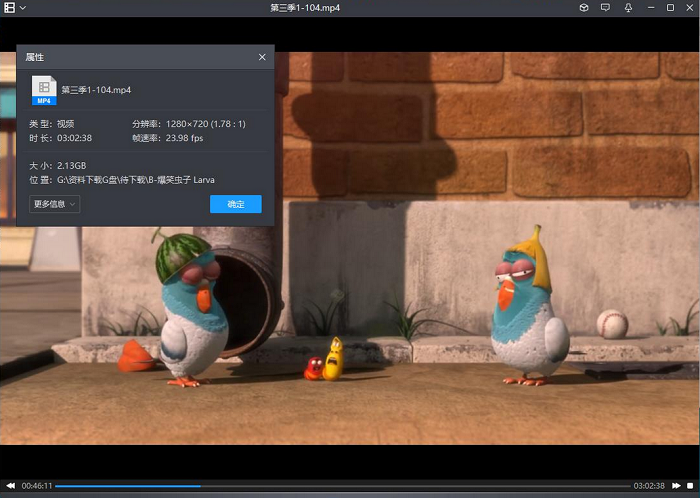Expand the 更多信息 dropdown
This screenshot has height=498, width=700.
54,204
